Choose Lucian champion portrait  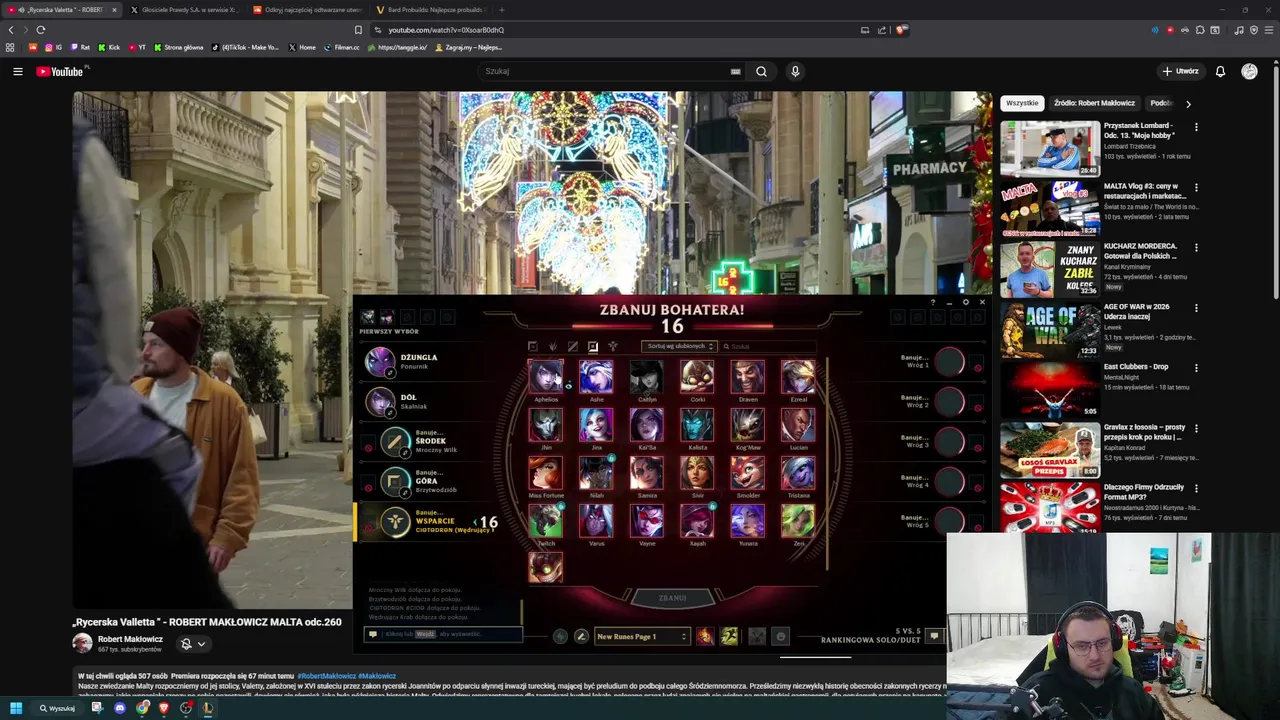click(x=798, y=425)
